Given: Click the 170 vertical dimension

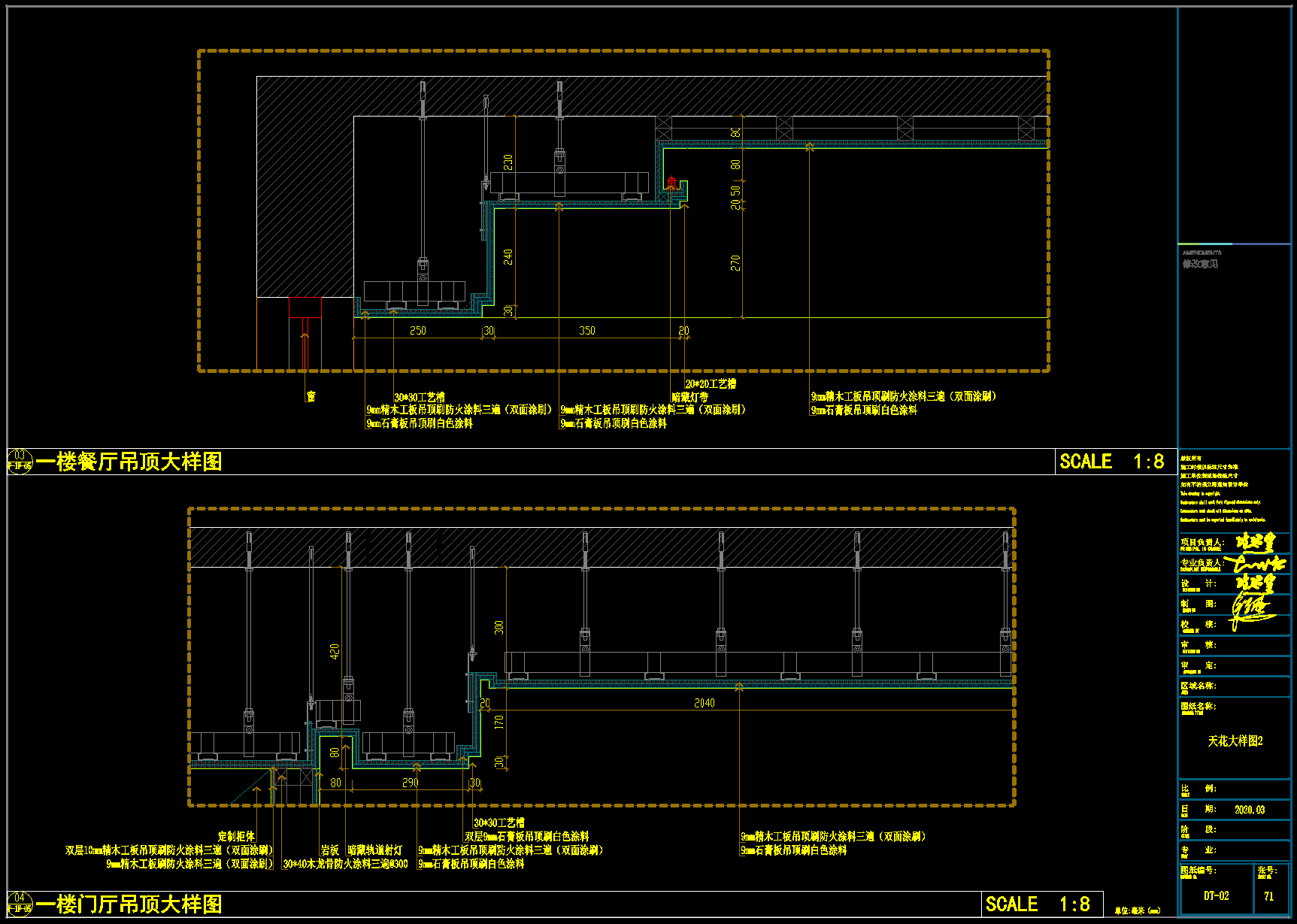Looking at the screenshot, I should 499,723.
